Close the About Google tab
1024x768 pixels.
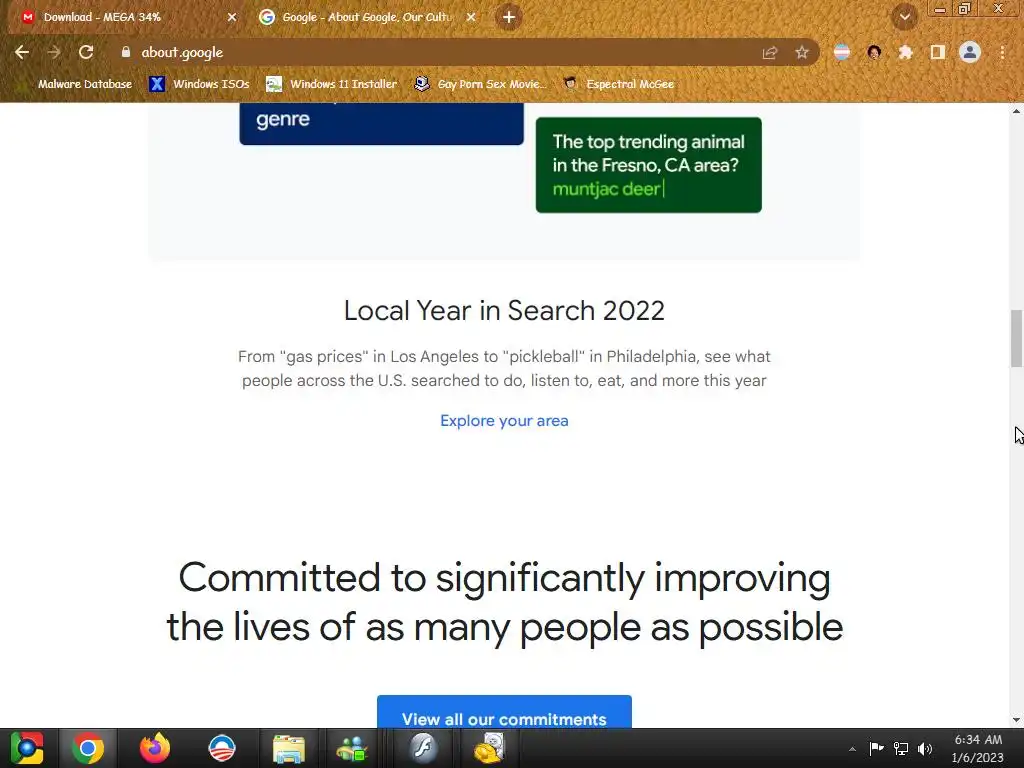point(471,17)
